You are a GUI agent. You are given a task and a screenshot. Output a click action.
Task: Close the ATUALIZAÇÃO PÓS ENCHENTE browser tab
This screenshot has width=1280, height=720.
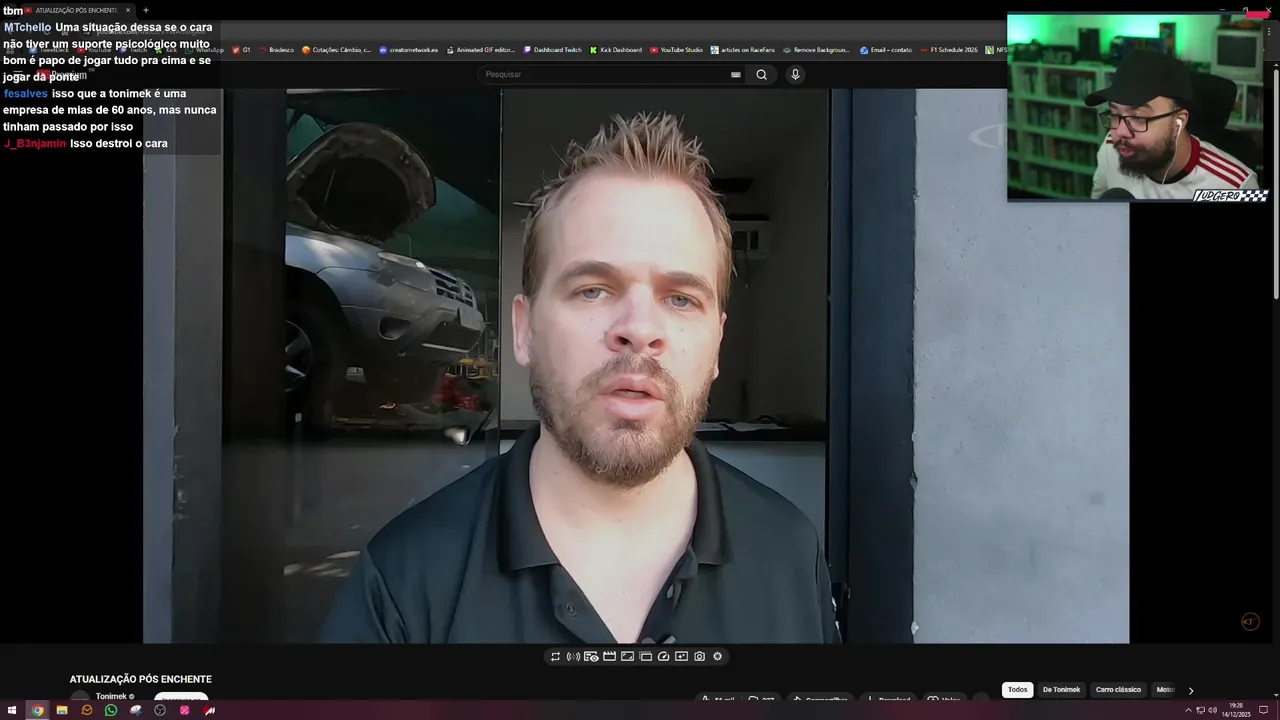(x=128, y=10)
